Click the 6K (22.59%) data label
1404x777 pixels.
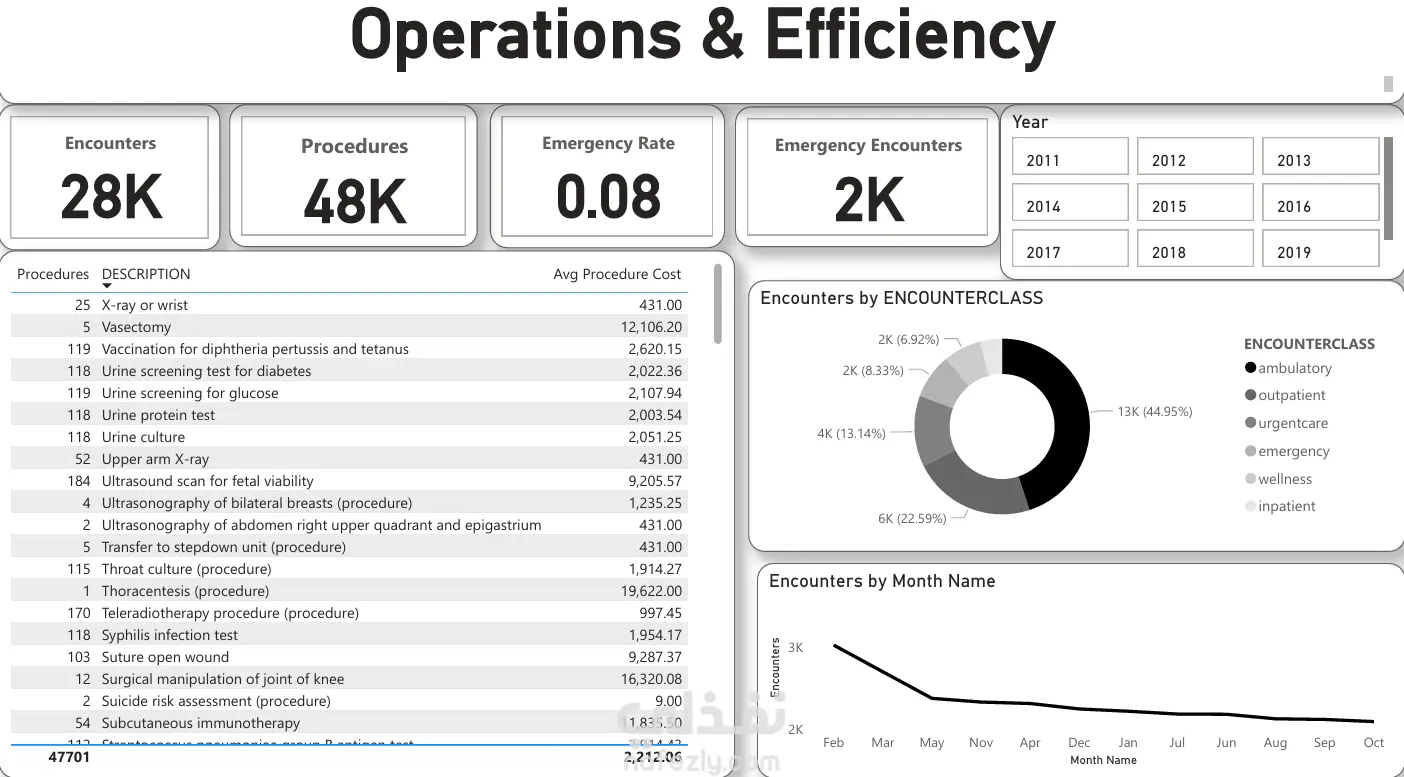[912, 518]
